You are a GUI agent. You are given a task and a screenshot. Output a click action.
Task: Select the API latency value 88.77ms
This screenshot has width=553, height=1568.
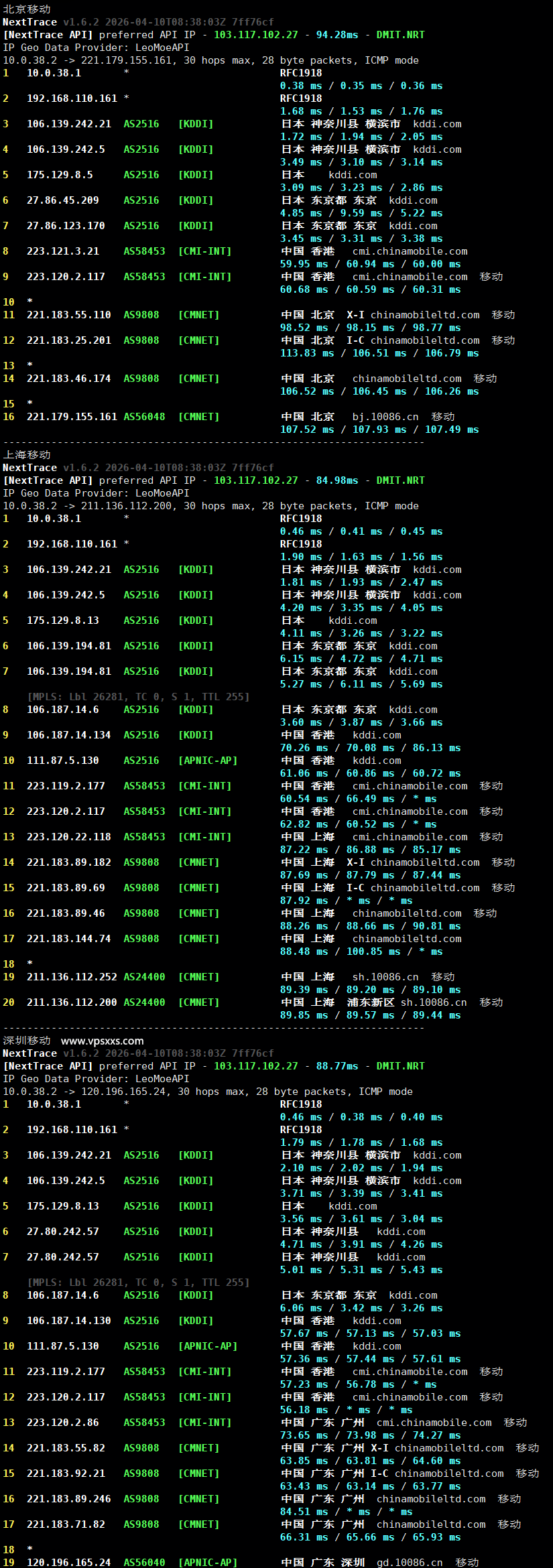click(x=337, y=1066)
